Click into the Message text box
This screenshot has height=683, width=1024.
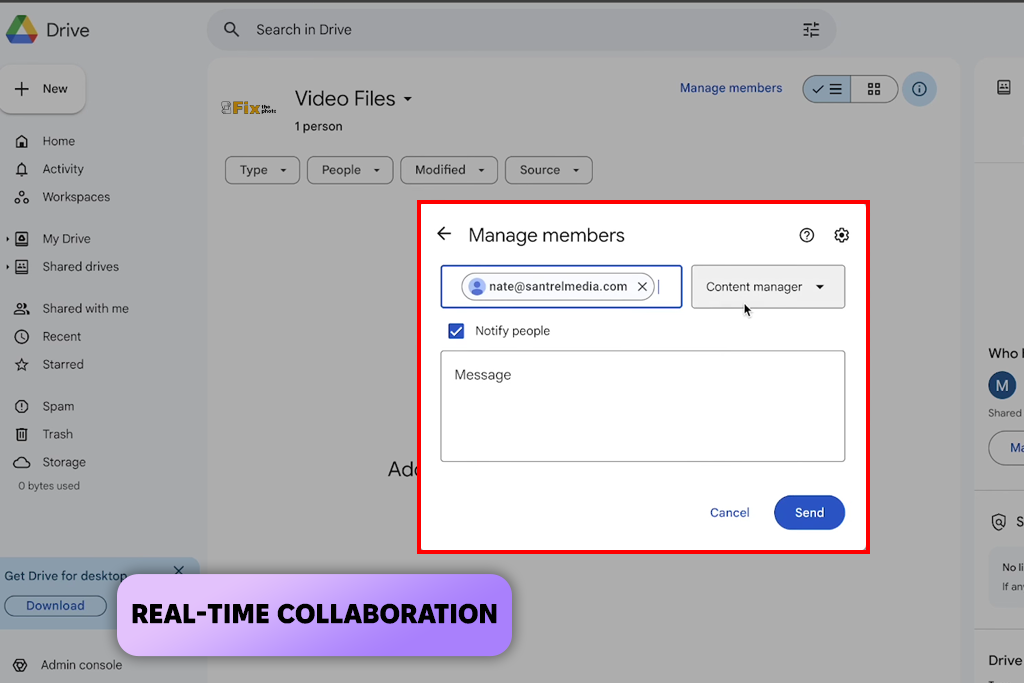coord(643,406)
